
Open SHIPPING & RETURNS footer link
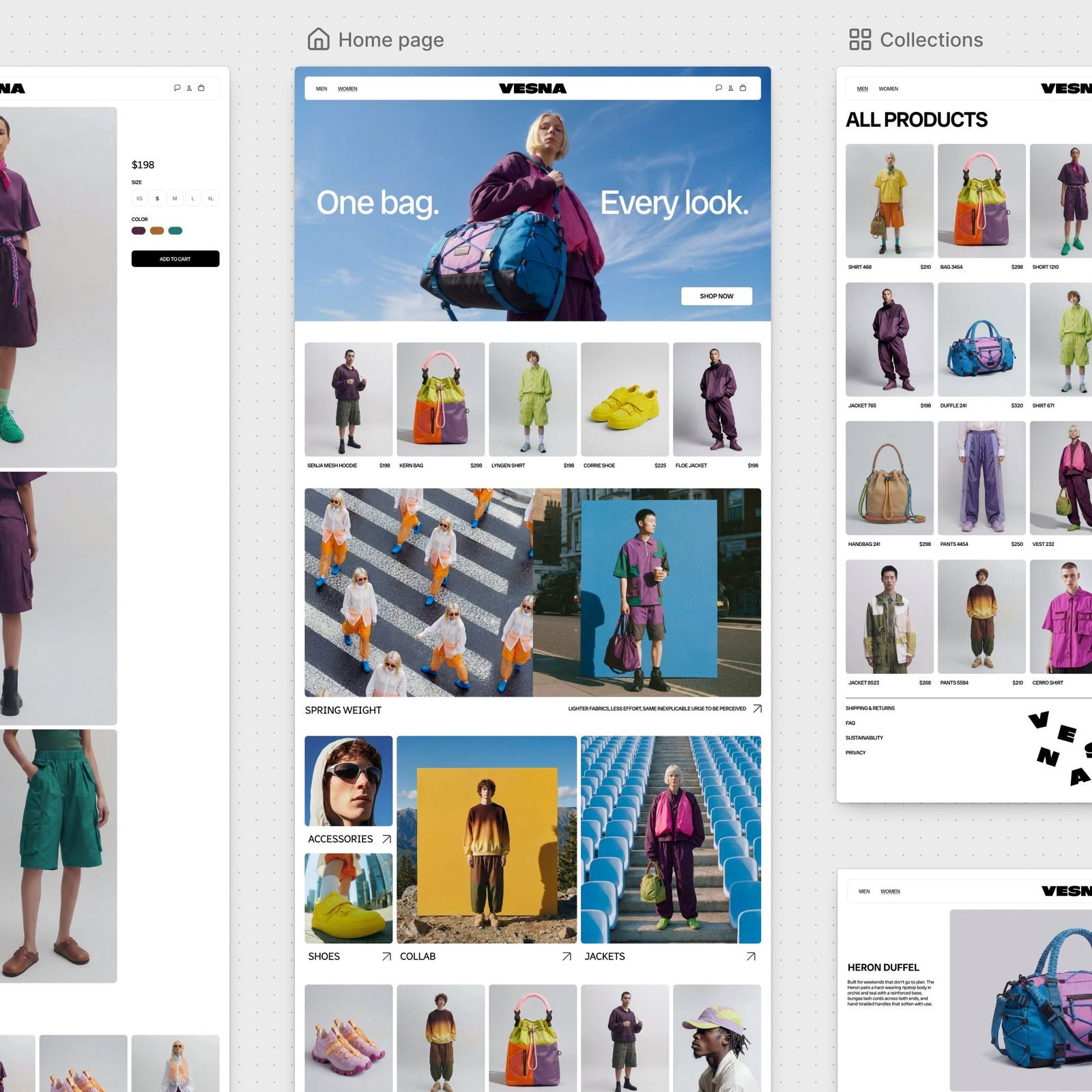[x=870, y=708]
